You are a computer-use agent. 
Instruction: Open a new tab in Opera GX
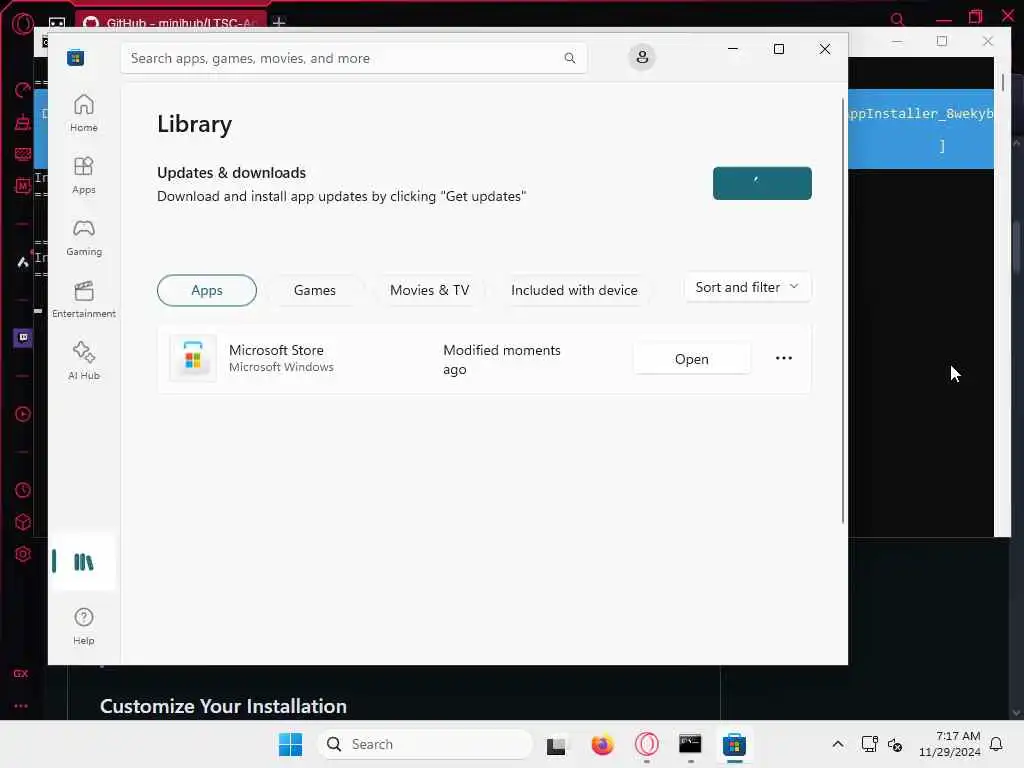tap(279, 22)
